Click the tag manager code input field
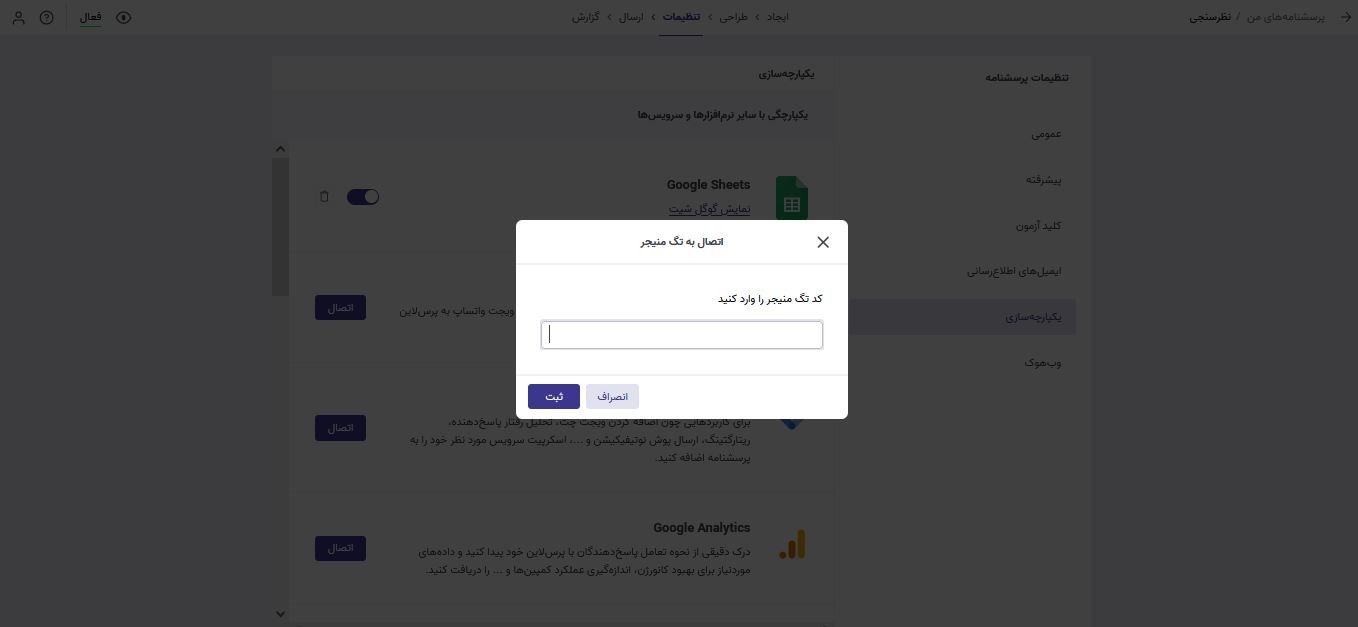This screenshot has width=1358, height=627. click(681, 334)
